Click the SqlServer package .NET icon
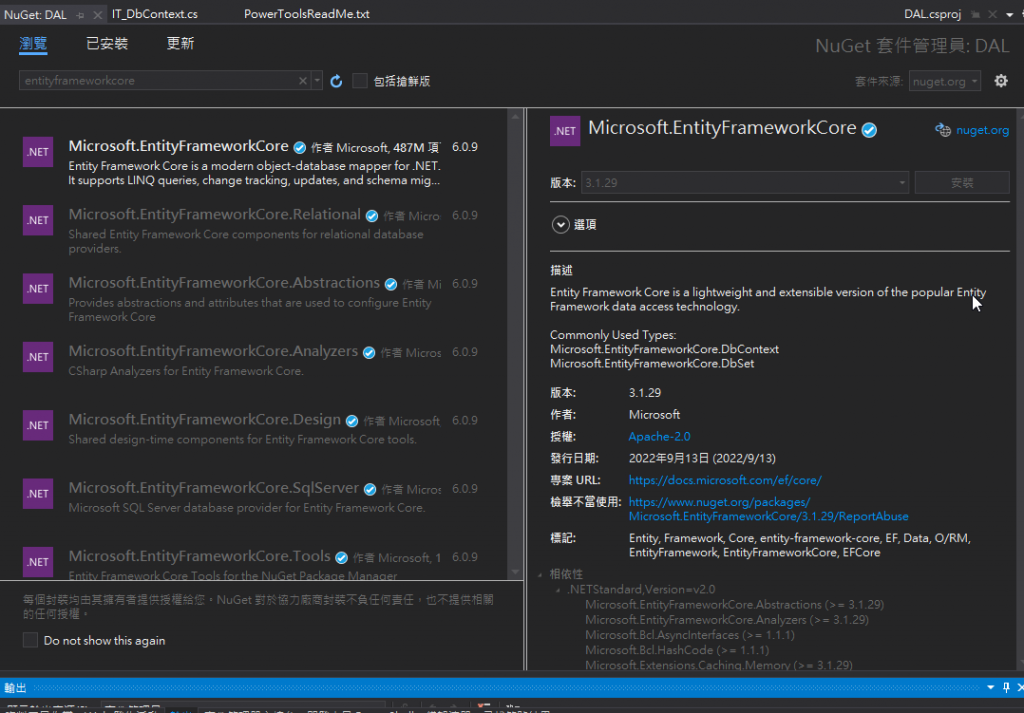Viewport: 1024px width, 713px height. point(38,494)
